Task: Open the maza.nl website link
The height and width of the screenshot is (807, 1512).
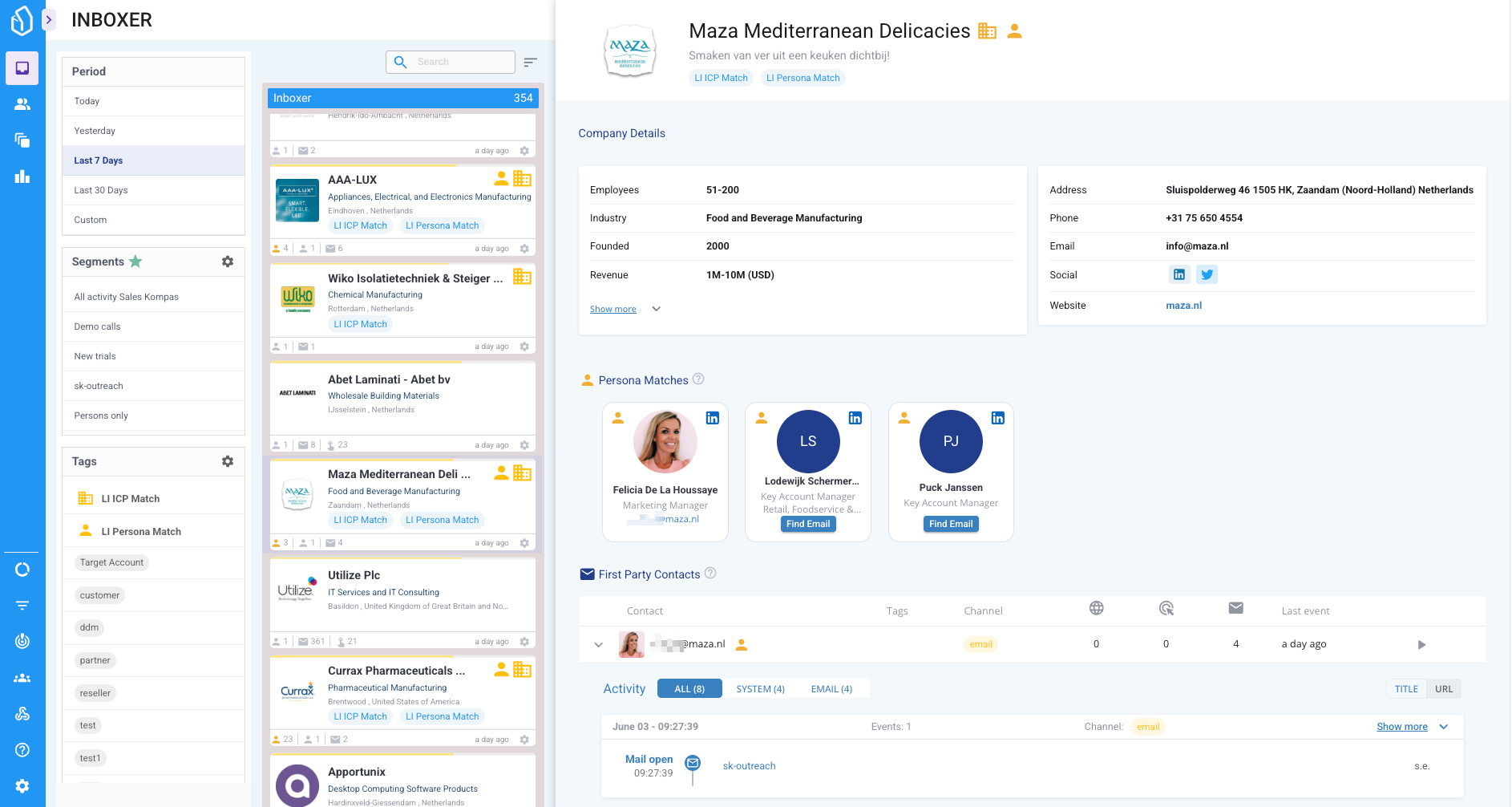Action: pos(1183,306)
